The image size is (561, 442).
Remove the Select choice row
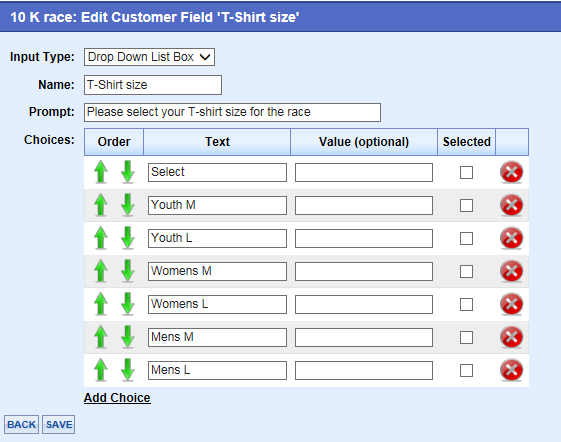(x=511, y=172)
